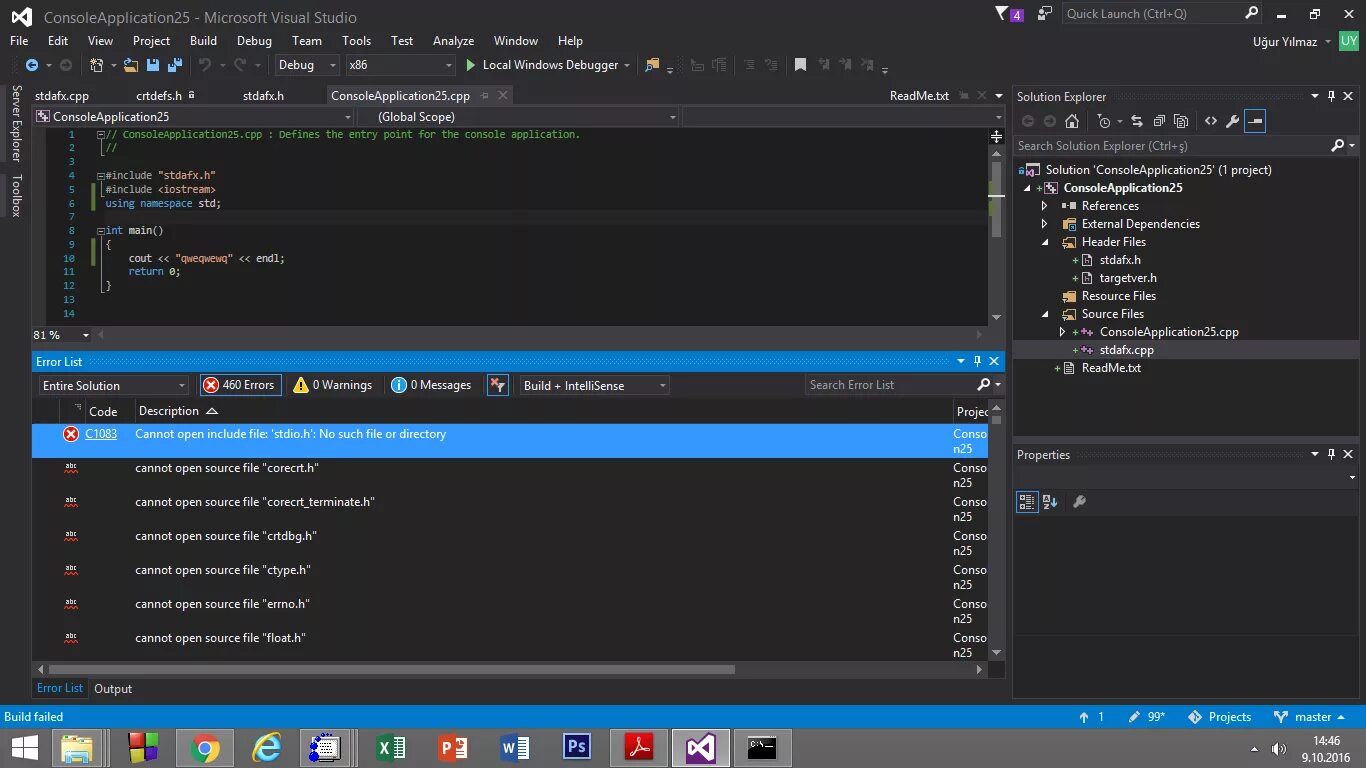Image resolution: width=1366 pixels, height=768 pixels.
Task: Expand ConsoleApplication25.cpp tree node
Action: 1062,332
